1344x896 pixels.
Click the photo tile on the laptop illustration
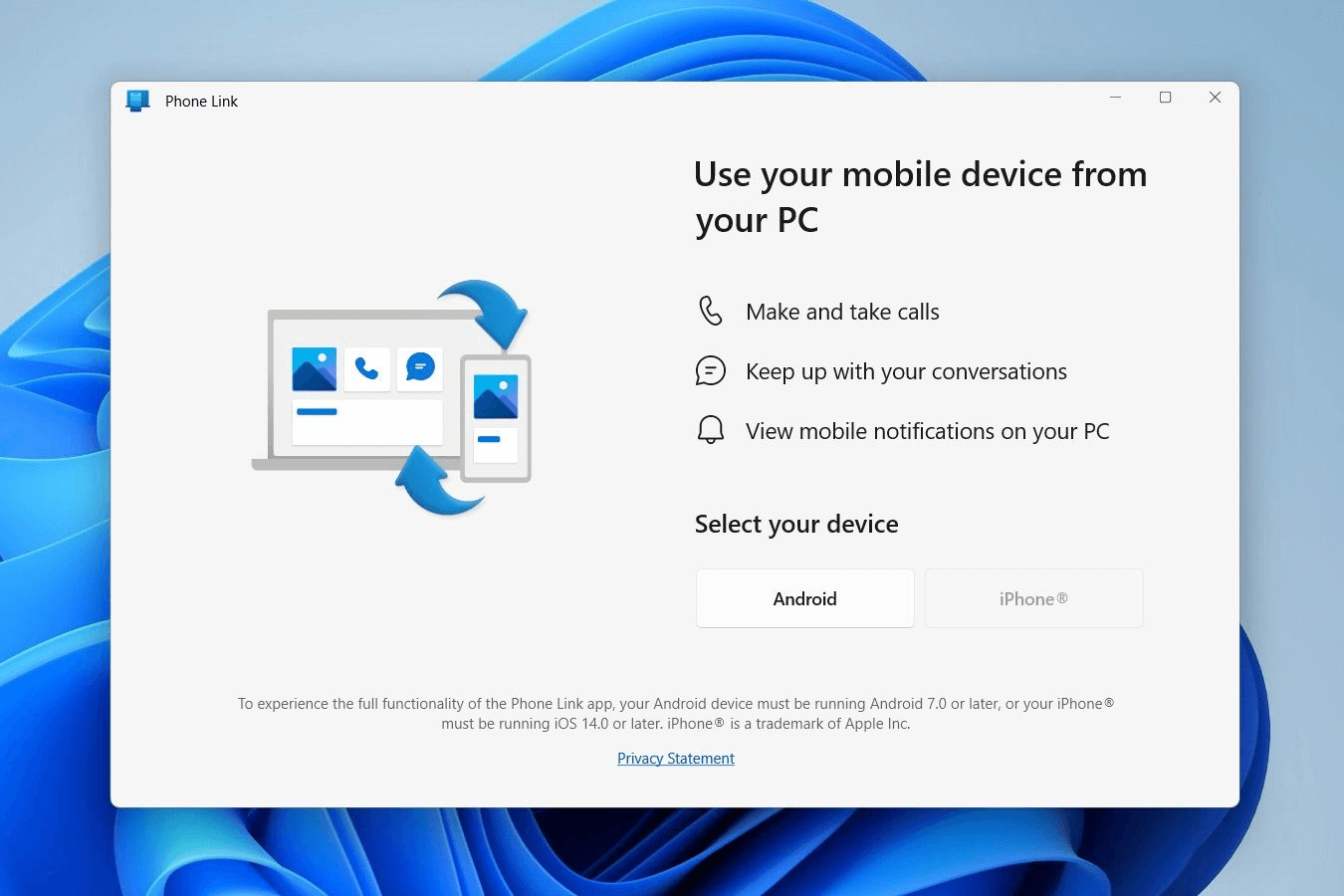(x=314, y=369)
